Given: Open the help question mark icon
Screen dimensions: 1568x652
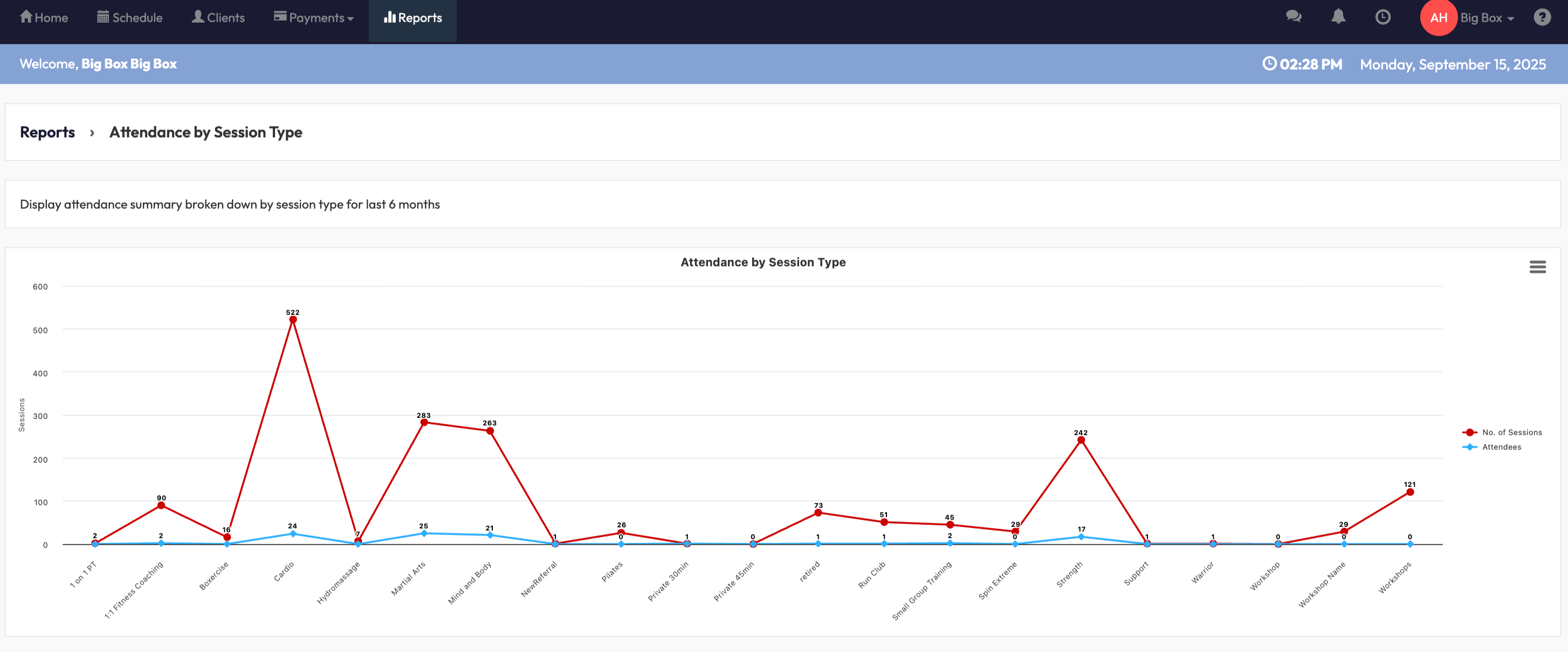Looking at the screenshot, I should tap(1542, 17).
